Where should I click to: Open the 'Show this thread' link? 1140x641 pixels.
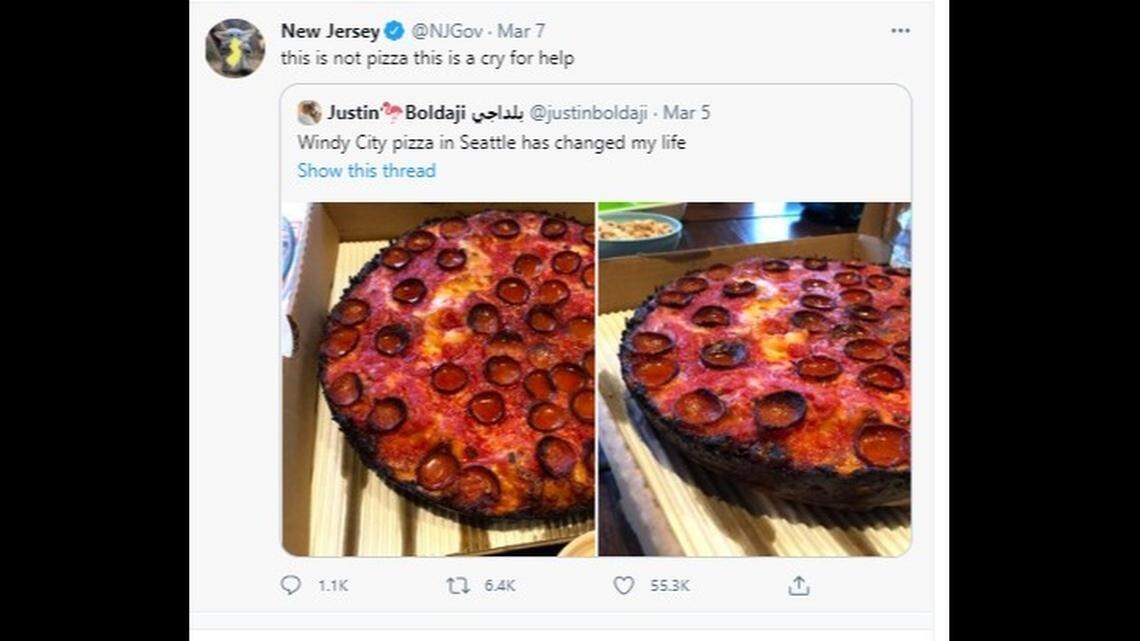click(x=367, y=170)
